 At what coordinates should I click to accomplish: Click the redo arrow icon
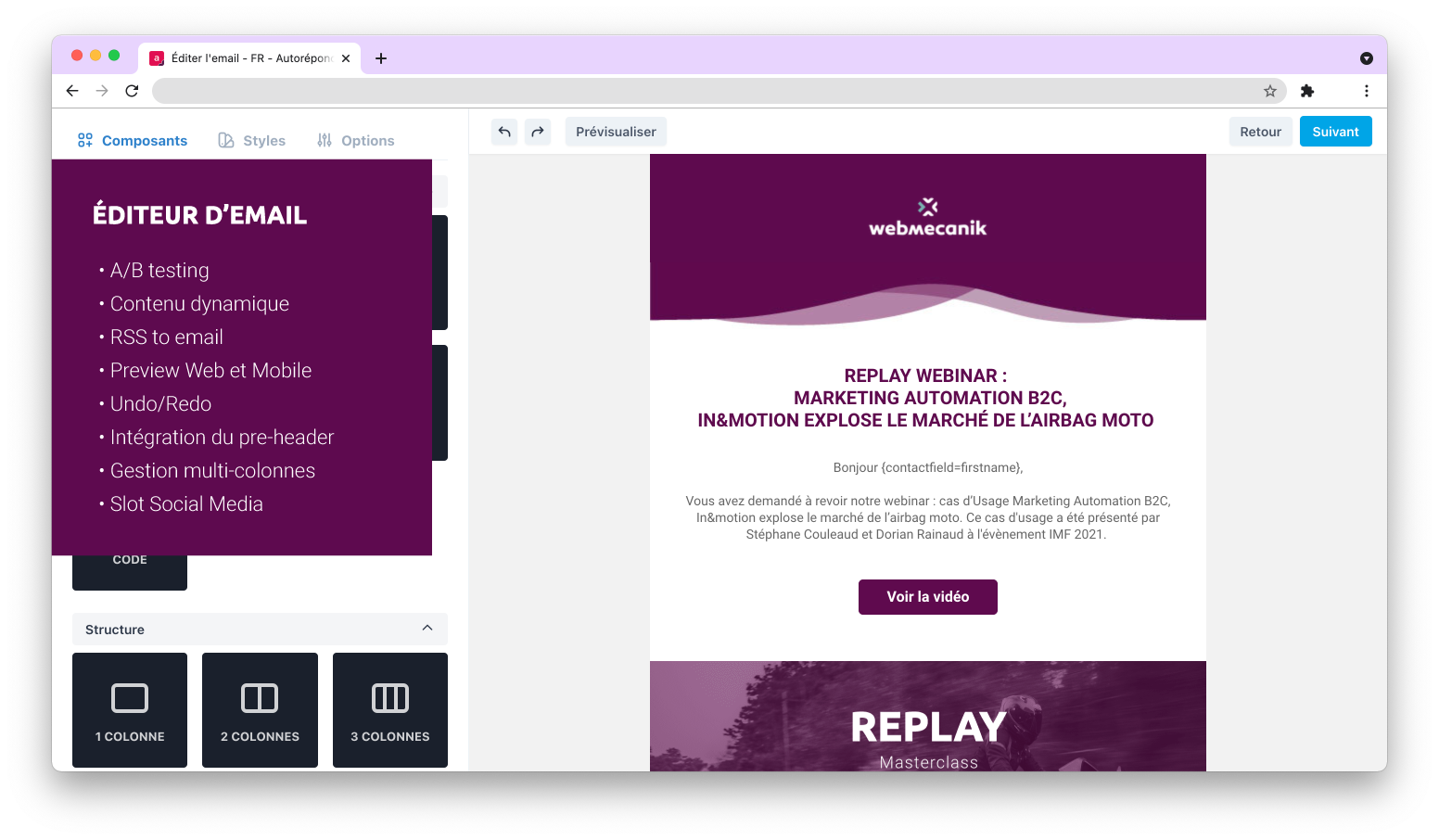pos(538,132)
